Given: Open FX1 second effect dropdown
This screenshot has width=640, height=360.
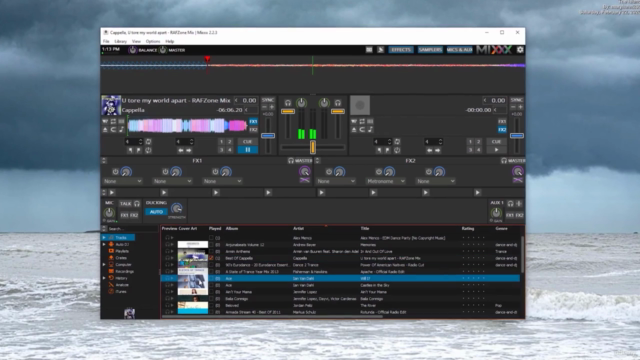Looking at the screenshot, I should (x=172, y=181).
